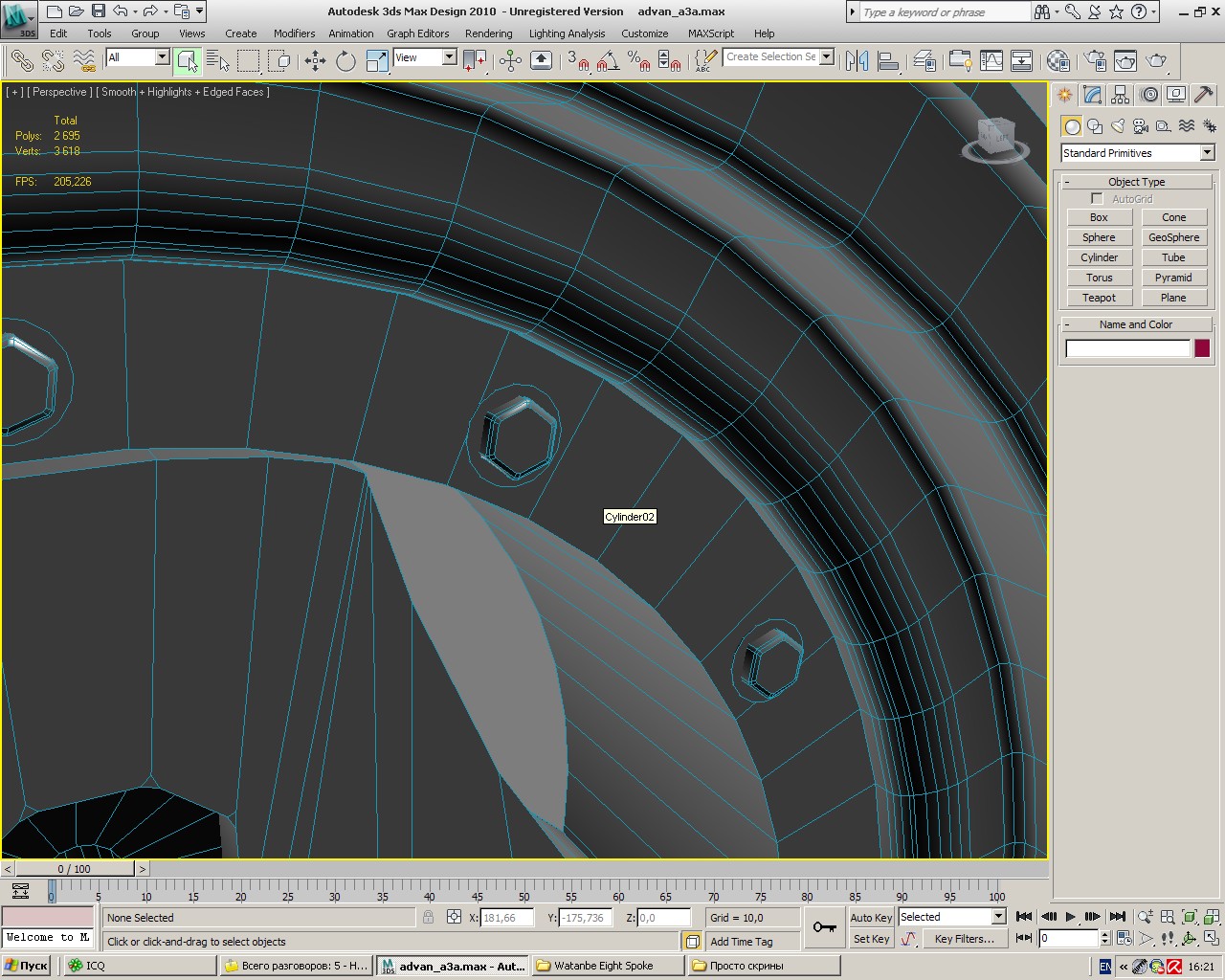Click the Unlink Selection tool
1225x980 pixels.
point(53,61)
